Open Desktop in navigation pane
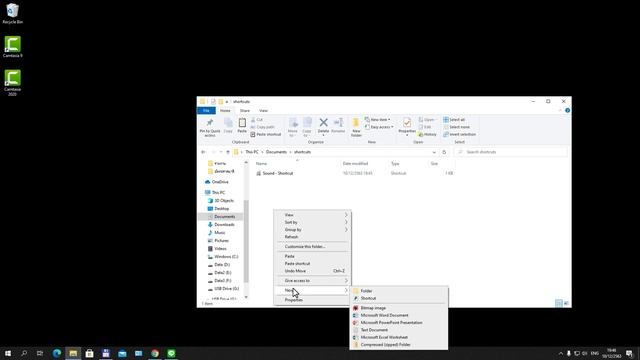 point(222,209)
